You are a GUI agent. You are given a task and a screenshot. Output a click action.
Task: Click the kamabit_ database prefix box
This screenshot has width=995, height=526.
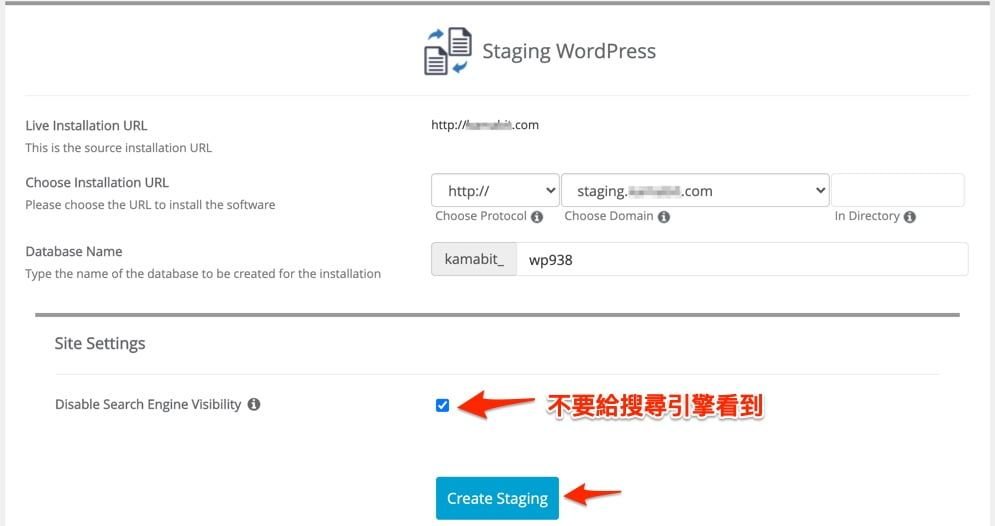pyautogui.click(x=473, y=259)
